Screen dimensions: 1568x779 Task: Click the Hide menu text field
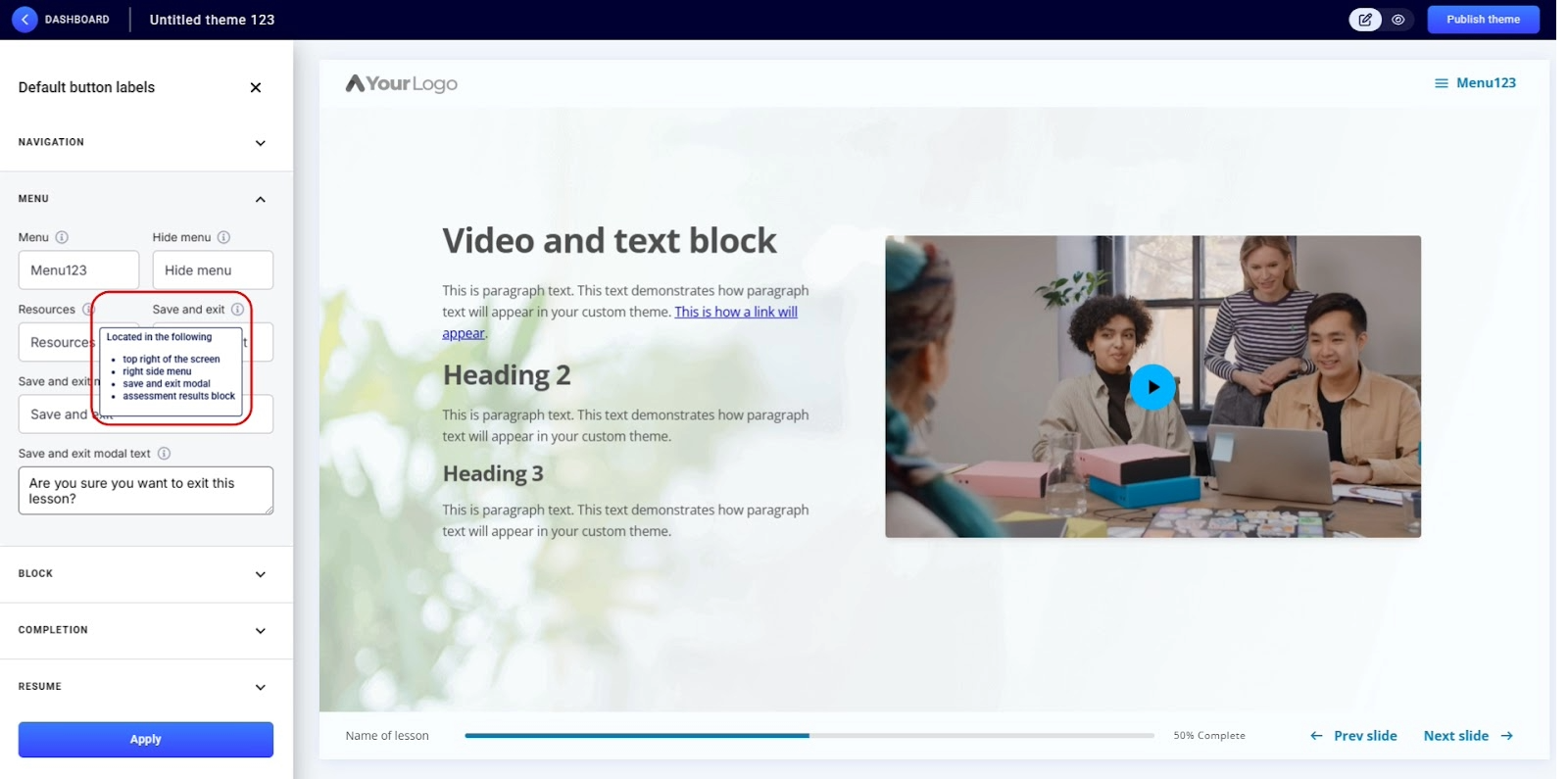213,270
